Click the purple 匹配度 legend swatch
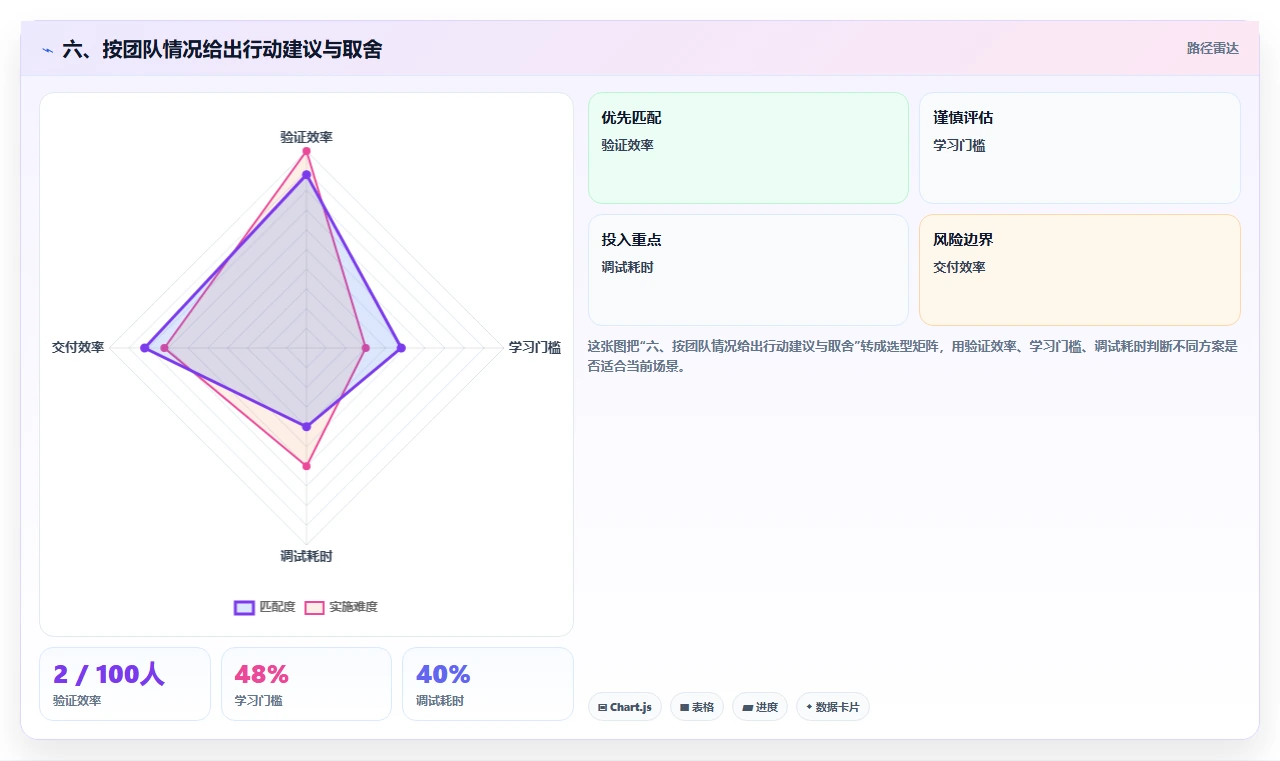This screenshot has height=761, width=1280. click(x=244, y=607)
